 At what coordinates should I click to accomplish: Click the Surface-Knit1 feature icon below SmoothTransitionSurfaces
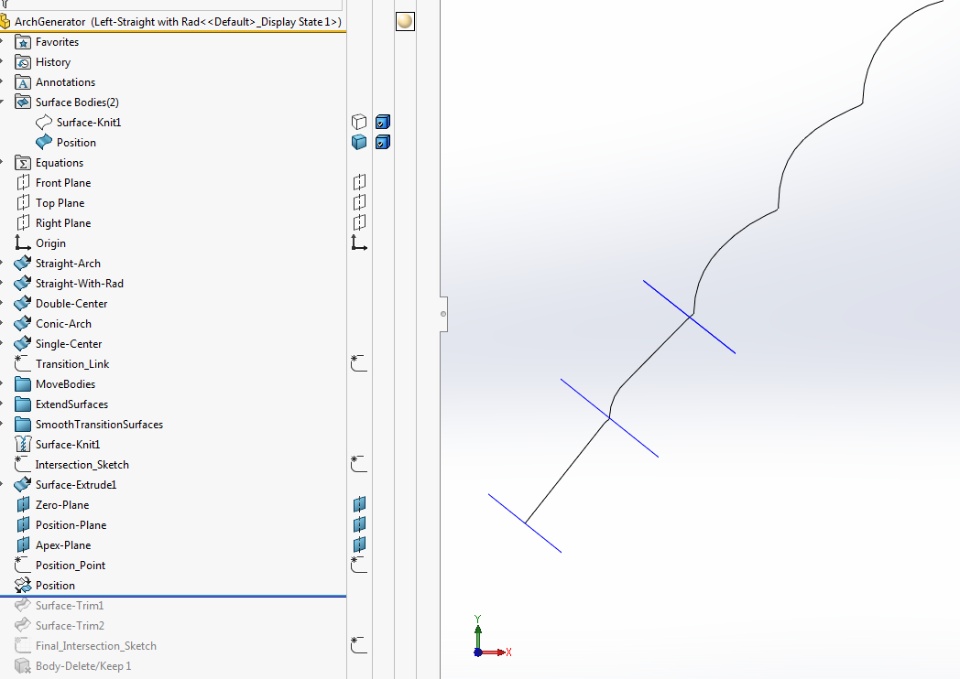click(23, 445)
